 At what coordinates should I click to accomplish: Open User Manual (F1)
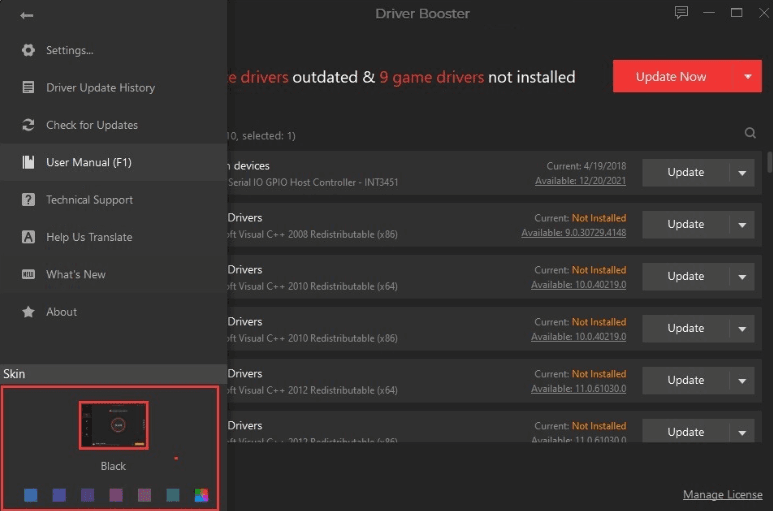(x=113, y=162)
